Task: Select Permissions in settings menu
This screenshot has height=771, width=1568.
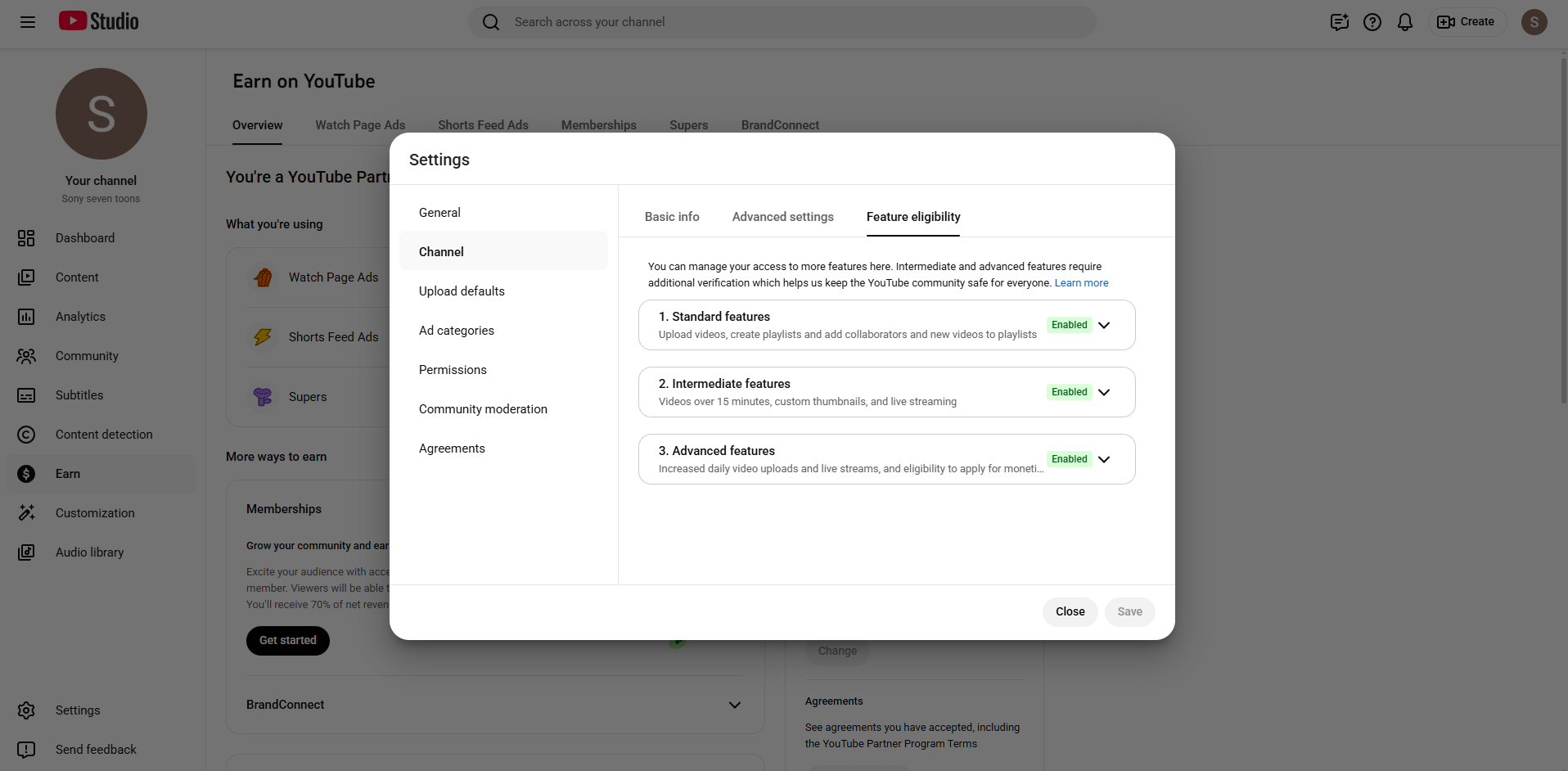Action: point(453,370)
